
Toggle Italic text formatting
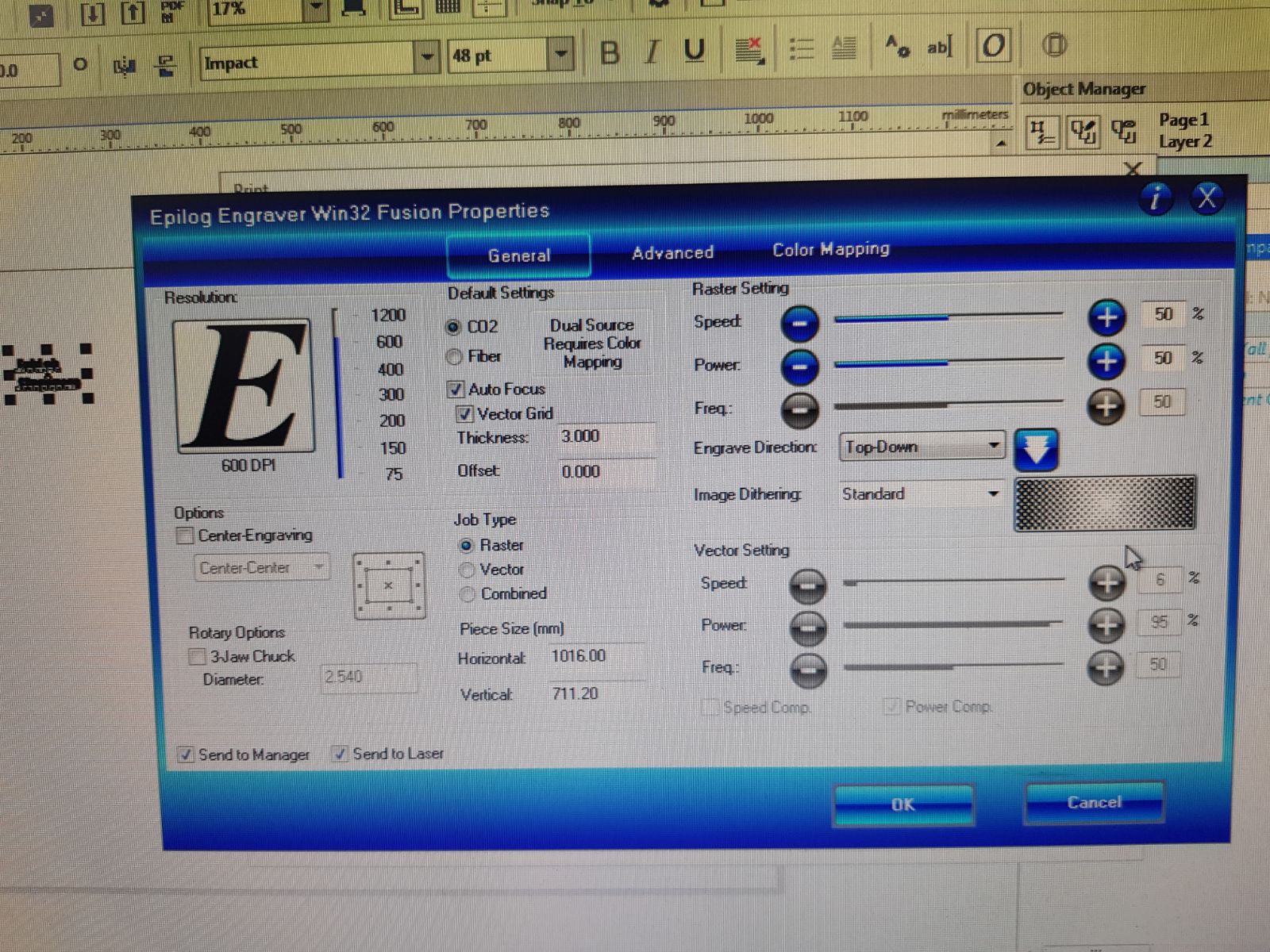(x=652, y=52)
